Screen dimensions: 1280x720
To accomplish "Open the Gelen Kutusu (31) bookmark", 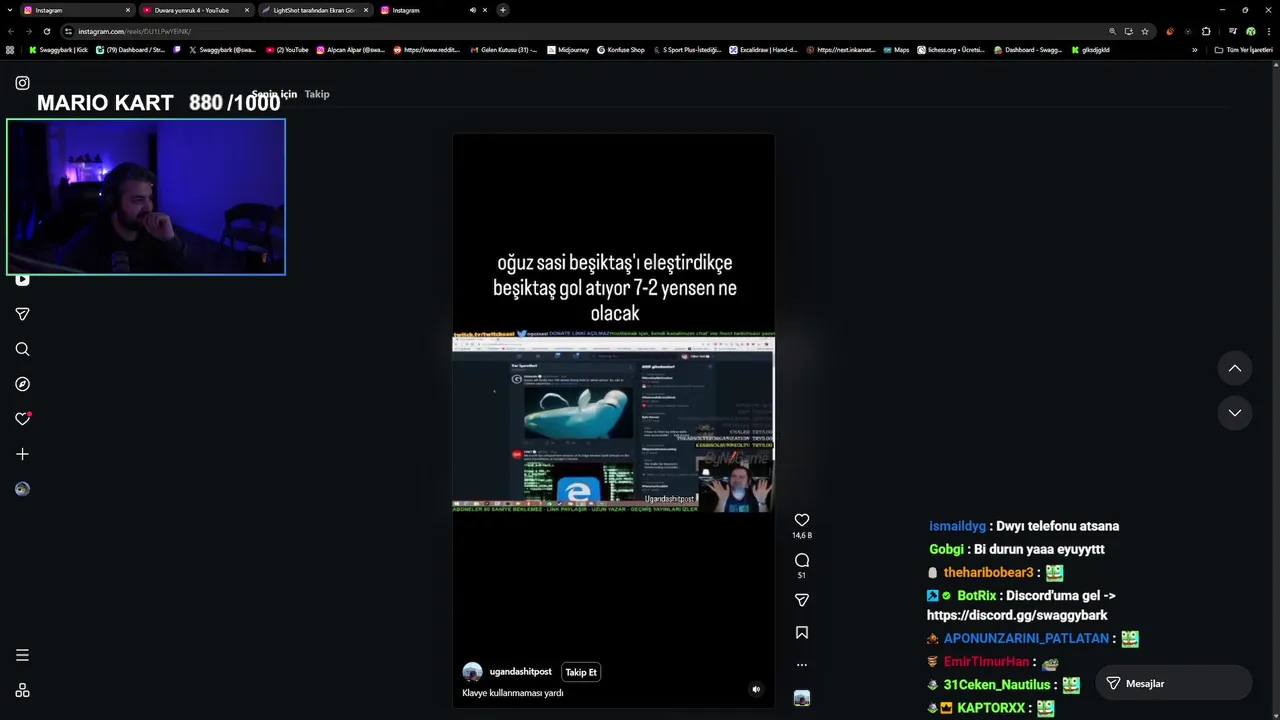I will point(503,50).
